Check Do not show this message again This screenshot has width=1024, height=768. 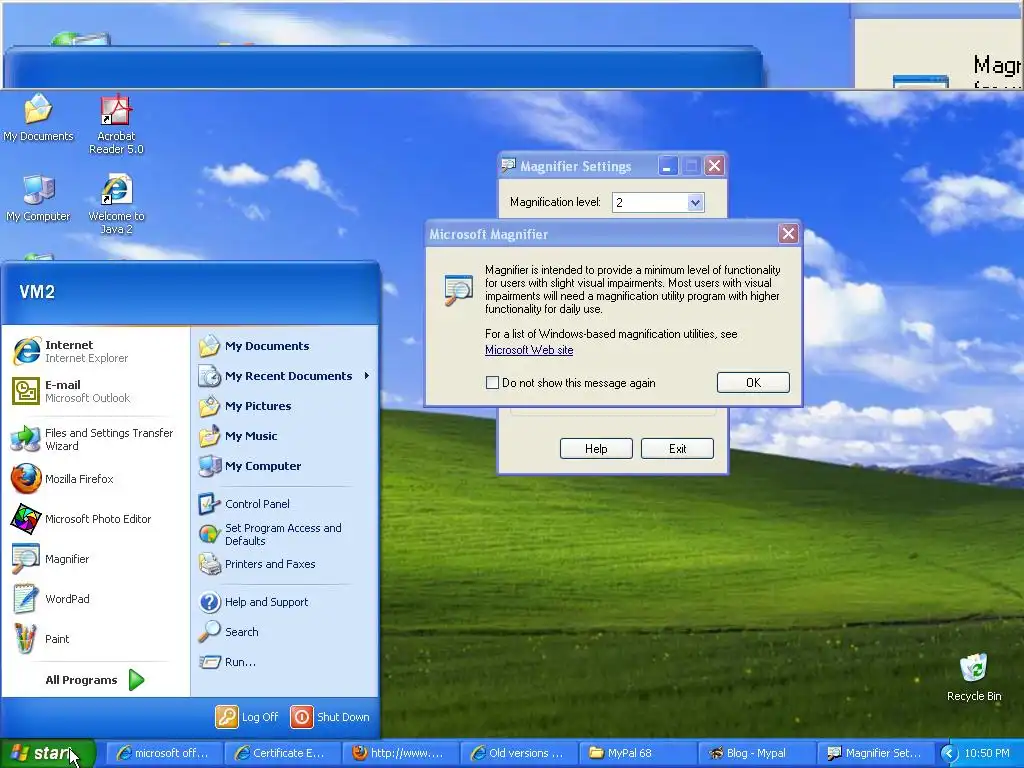pyautogui.click(x=492, y=383)
